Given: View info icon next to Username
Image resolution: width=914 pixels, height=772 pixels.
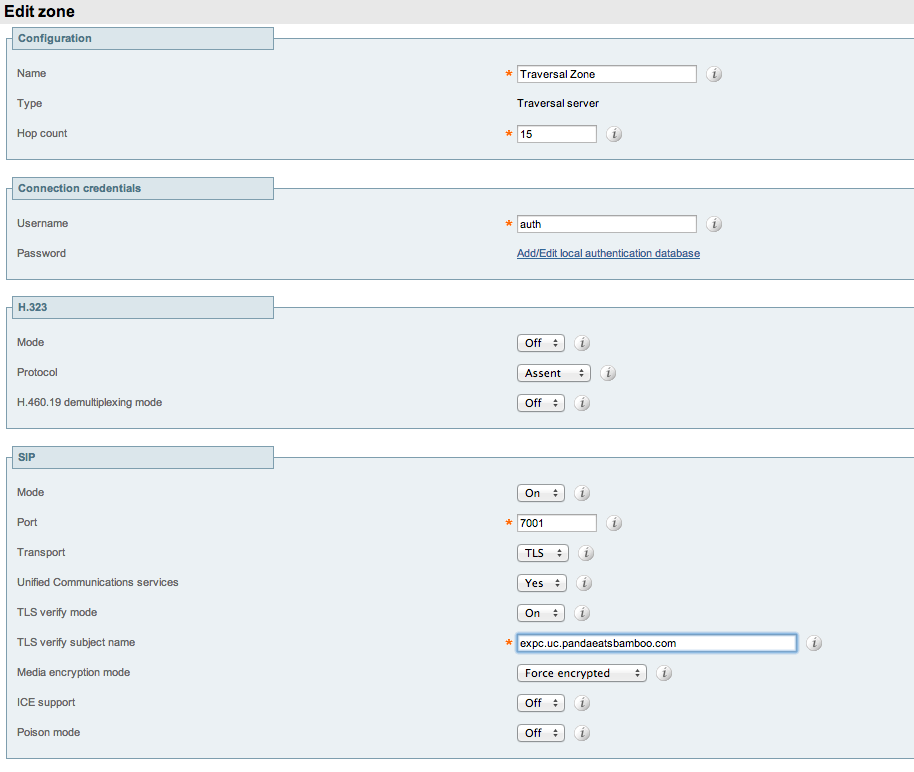Looking at the screenshot, I should click(714, 224).
